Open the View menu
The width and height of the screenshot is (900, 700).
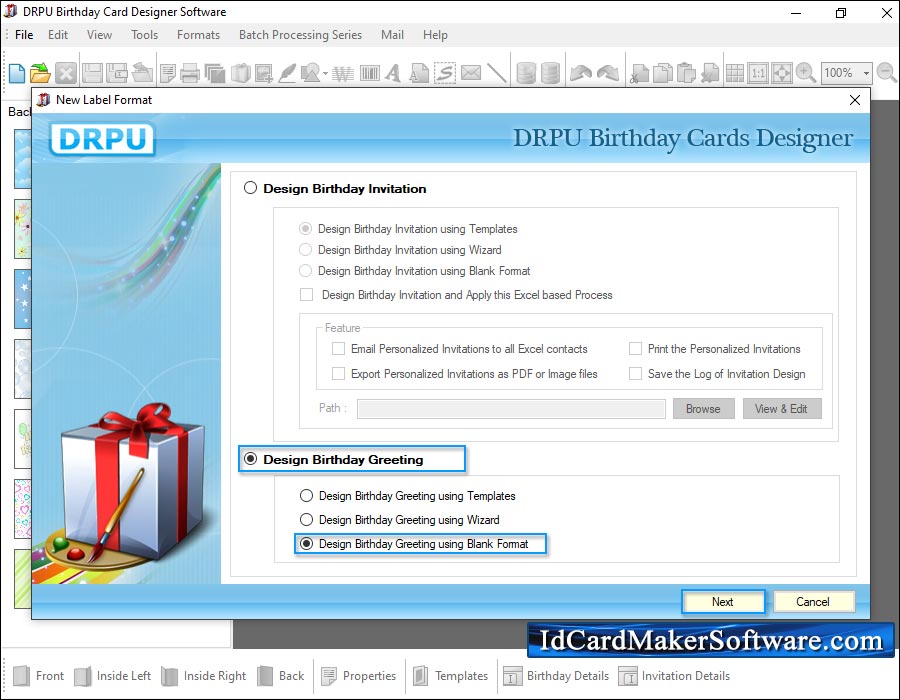99,35
